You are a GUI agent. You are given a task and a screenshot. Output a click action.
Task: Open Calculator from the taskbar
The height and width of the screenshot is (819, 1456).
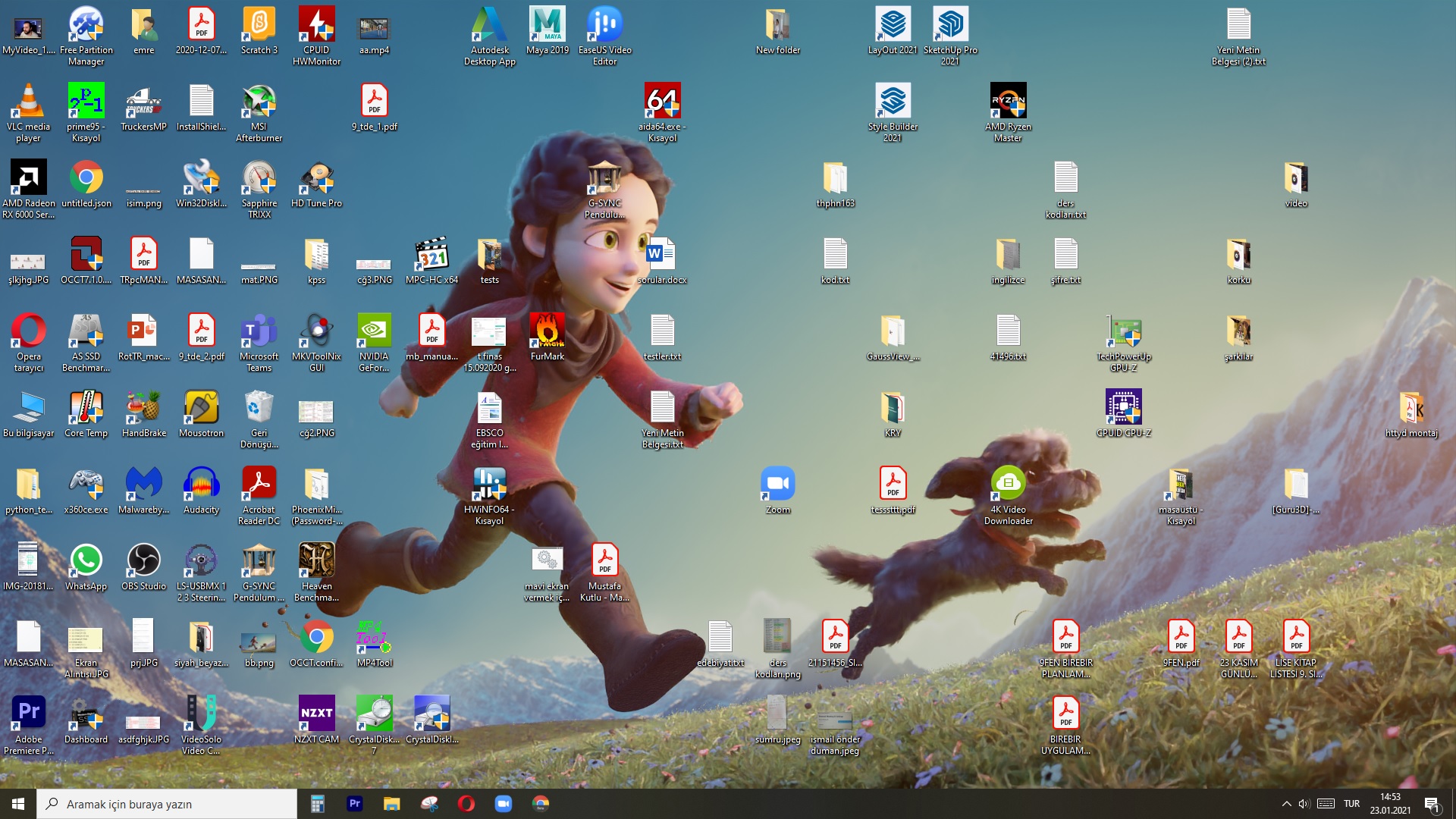pos(318,804)
